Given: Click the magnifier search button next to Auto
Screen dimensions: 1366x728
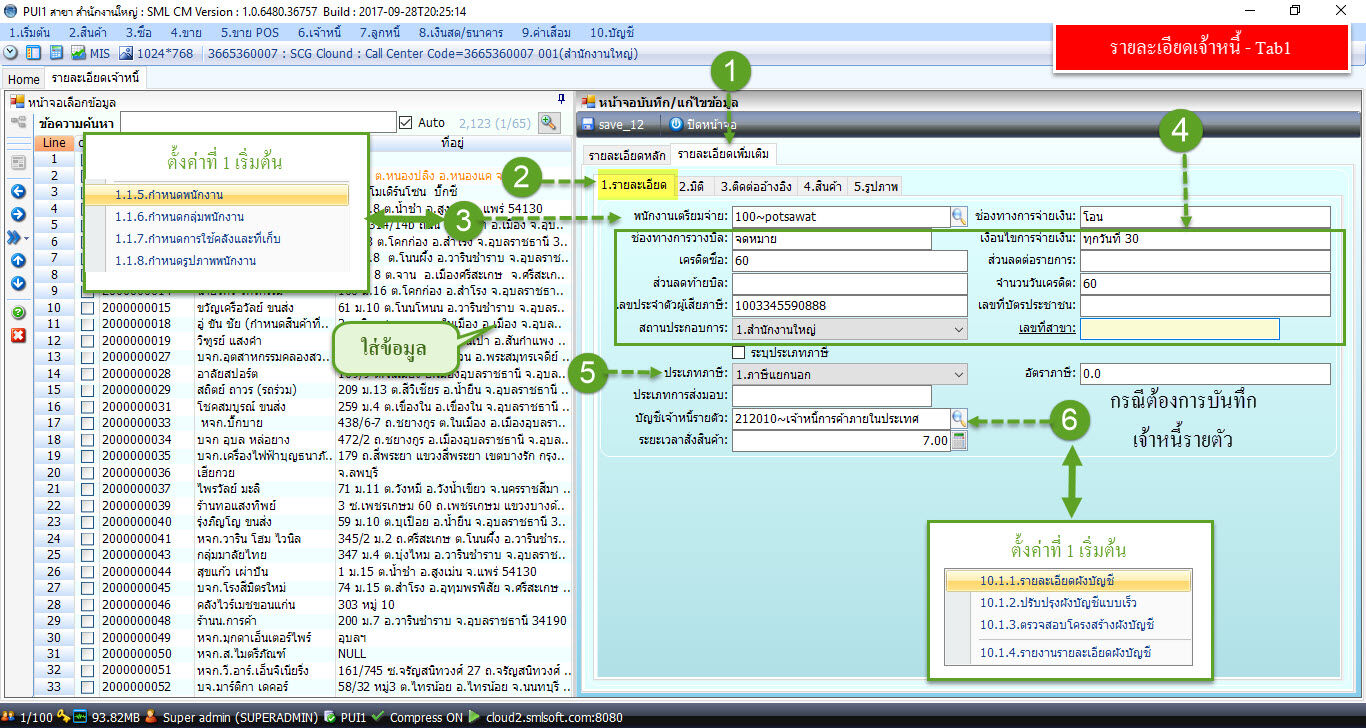Looking at the screenshot, I should [548, 122].
